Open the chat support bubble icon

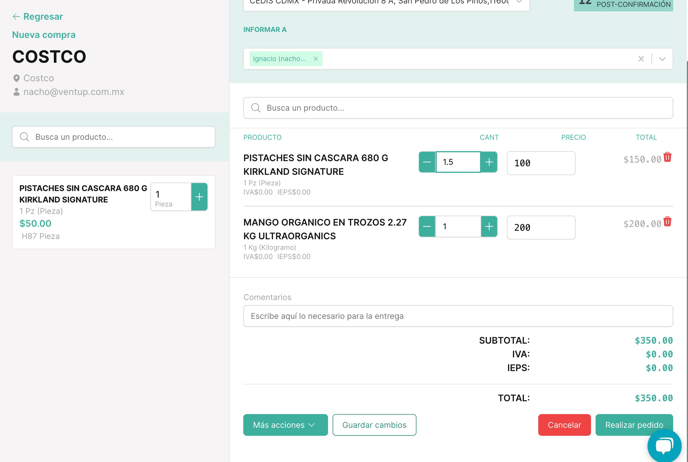coord(664,445)
